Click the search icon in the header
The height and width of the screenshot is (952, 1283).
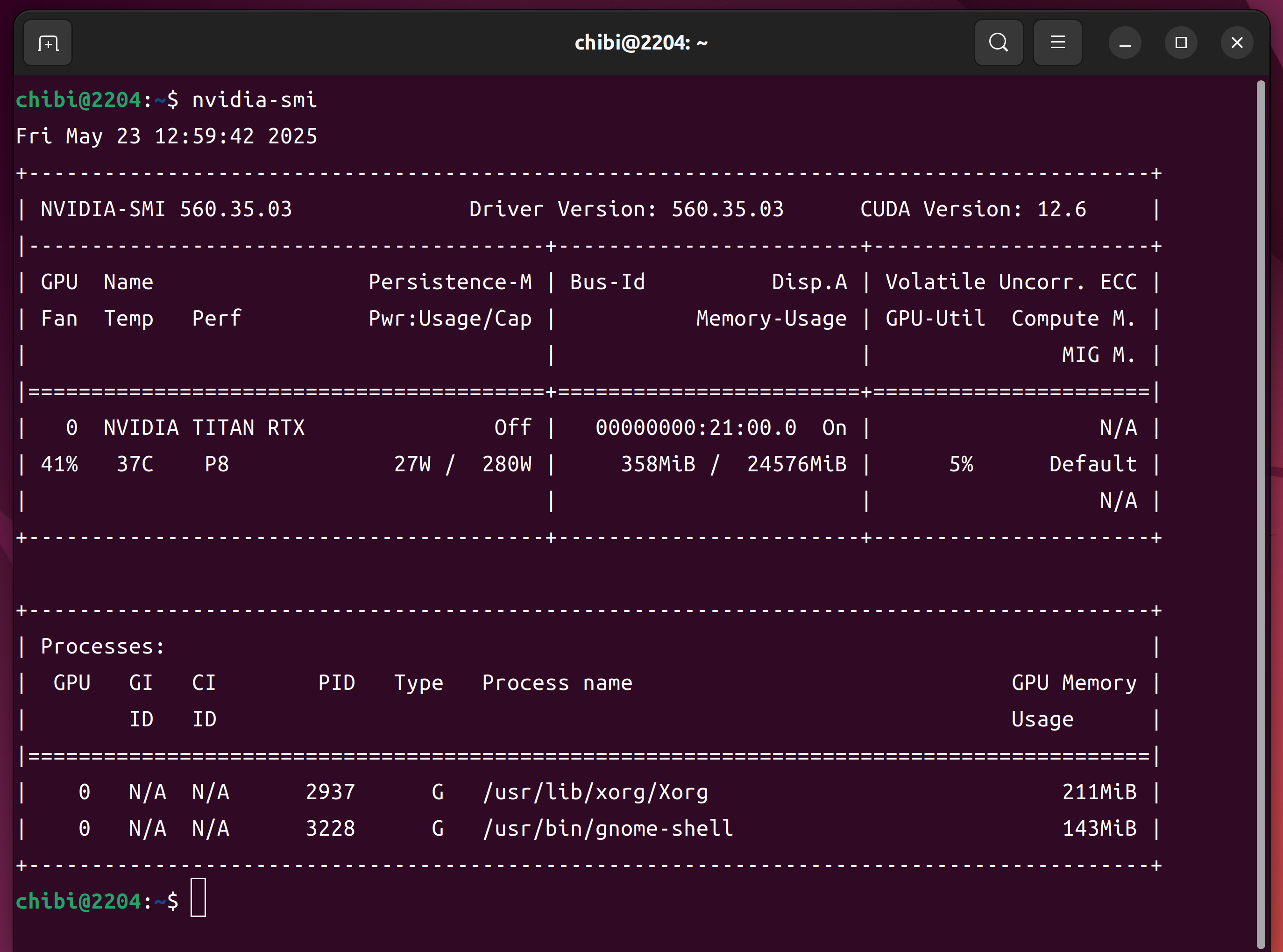pyautogui.click(x=999, y=43)
